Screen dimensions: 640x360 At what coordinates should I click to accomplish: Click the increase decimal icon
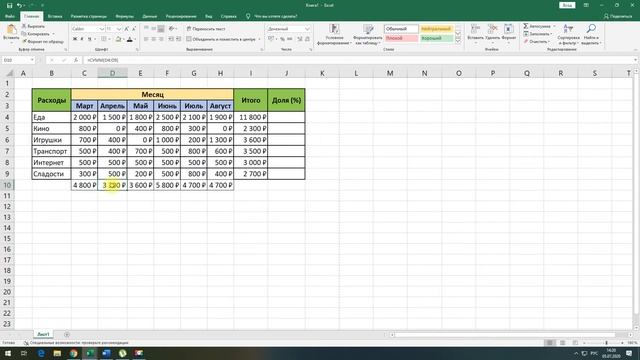pos(300,39)
